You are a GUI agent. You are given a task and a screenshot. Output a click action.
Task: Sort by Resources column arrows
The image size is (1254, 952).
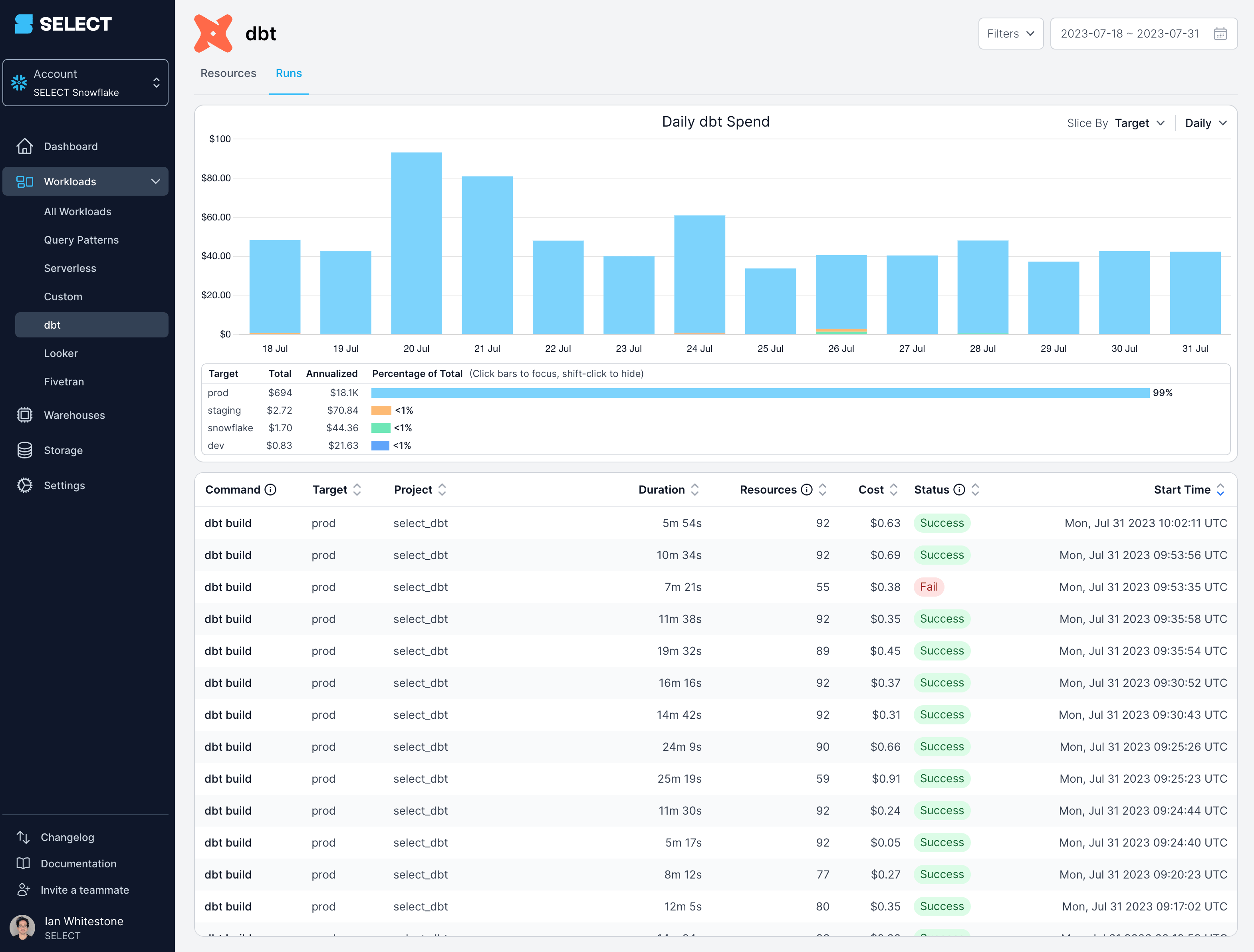point(823,489)
